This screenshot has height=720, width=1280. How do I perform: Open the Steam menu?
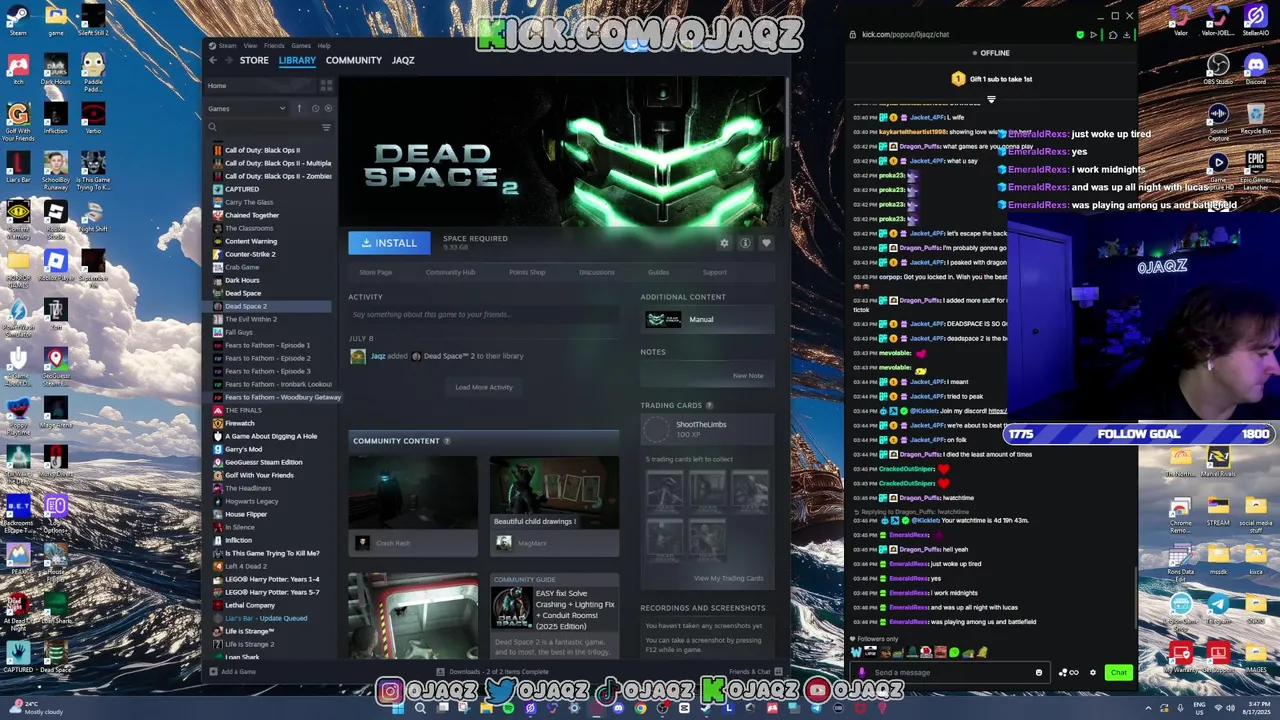point(228,45)
